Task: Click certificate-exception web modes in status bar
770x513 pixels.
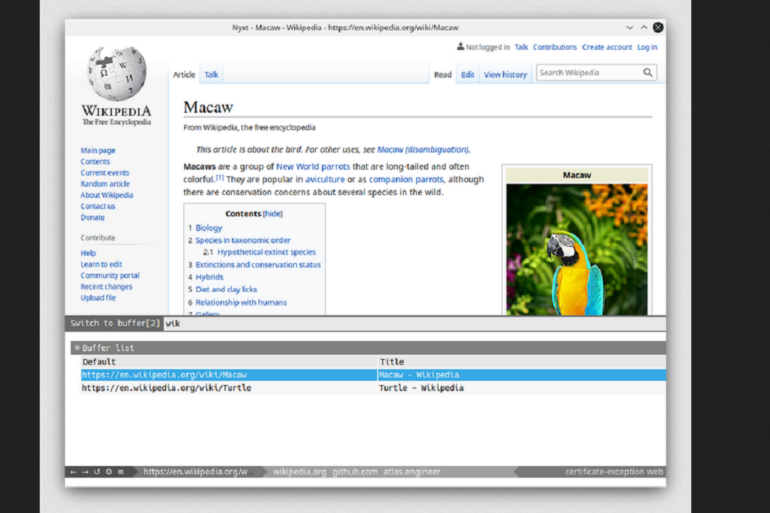Action: click(614, 472)
